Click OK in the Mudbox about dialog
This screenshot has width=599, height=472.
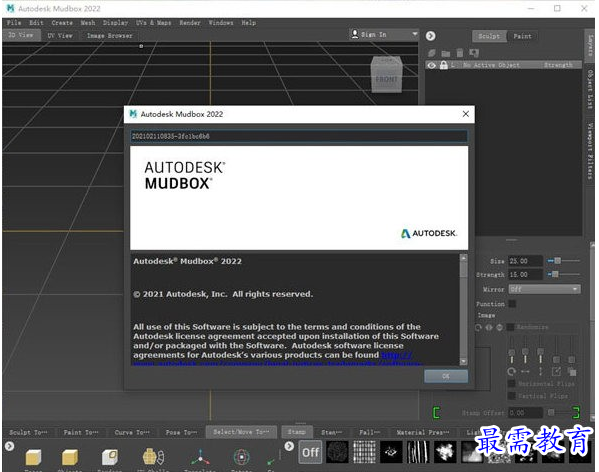[x=446, y=376]
